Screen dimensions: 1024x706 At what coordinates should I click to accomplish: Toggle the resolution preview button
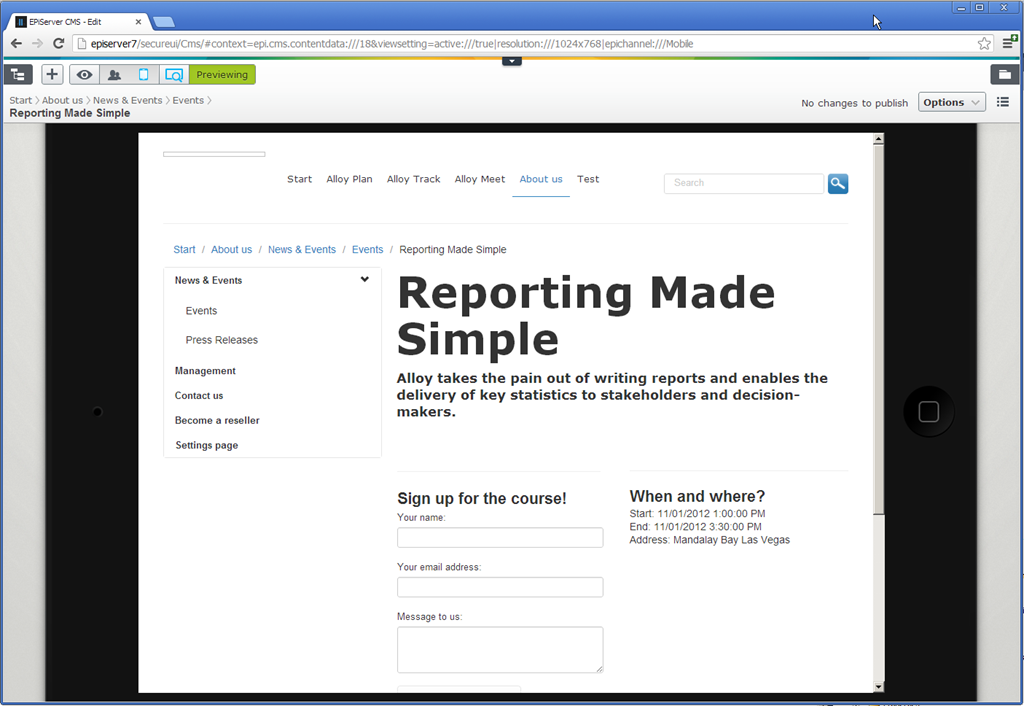(174, 75)
